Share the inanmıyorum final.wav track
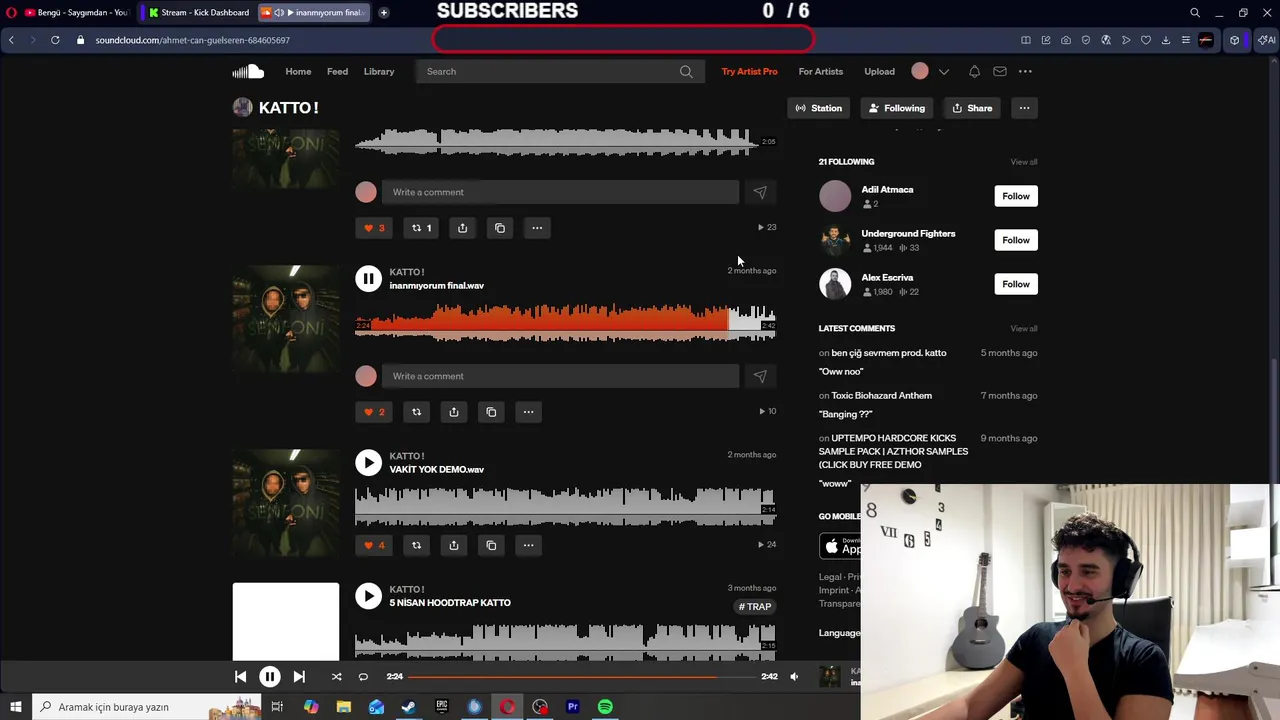The height and width of the screenshot is (720, 1280). pyautogui.click(x=454, y=412)
